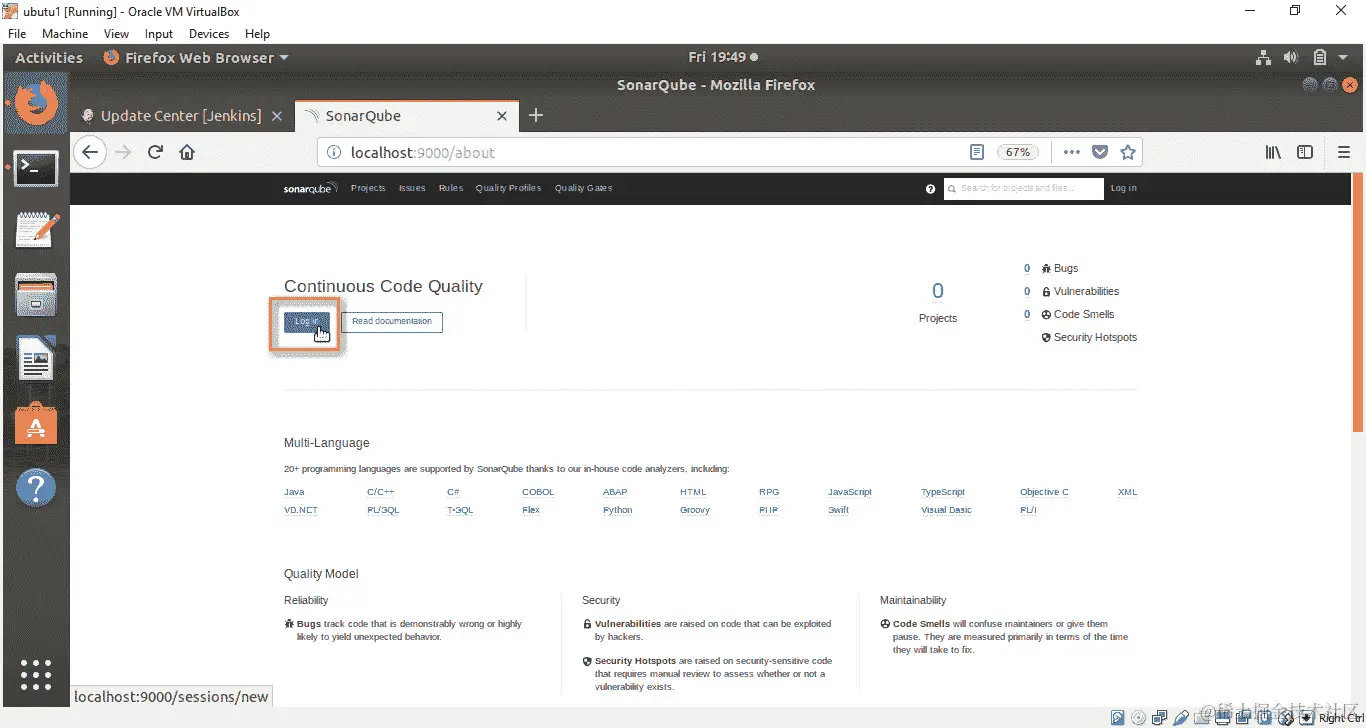
Task: Click the Read documentation button
Action: [391, 322]
